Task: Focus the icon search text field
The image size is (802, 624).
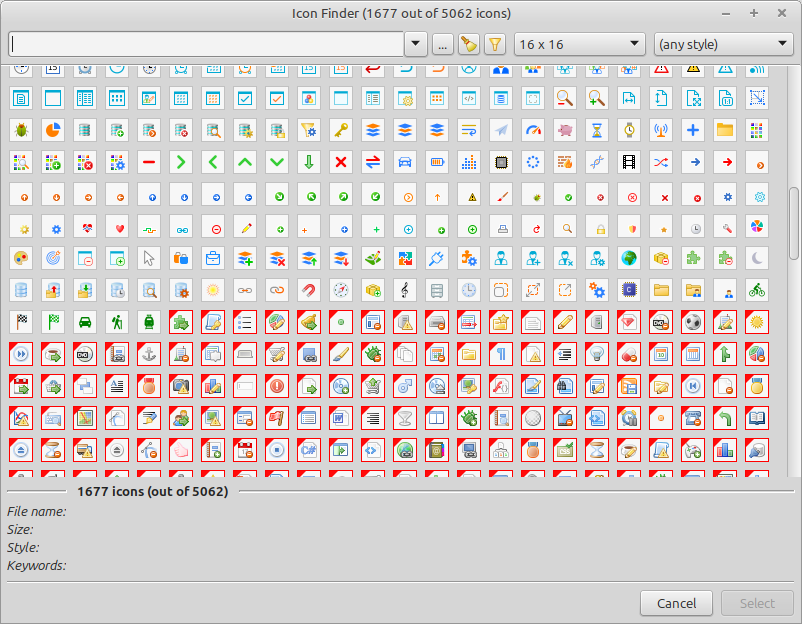Action: (206, 44)
